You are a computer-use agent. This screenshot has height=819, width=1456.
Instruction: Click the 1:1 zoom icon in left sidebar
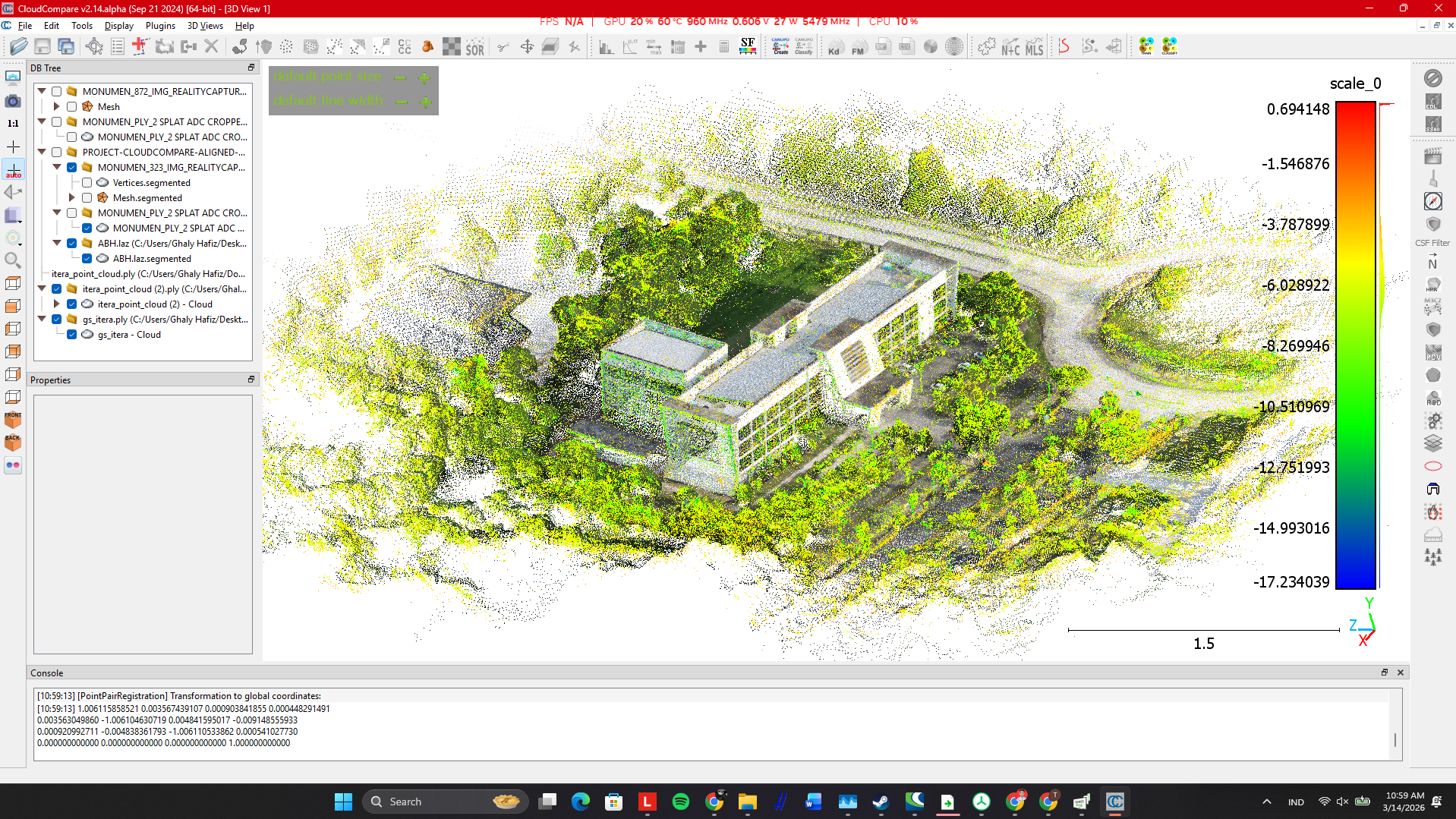coord(13,123)
